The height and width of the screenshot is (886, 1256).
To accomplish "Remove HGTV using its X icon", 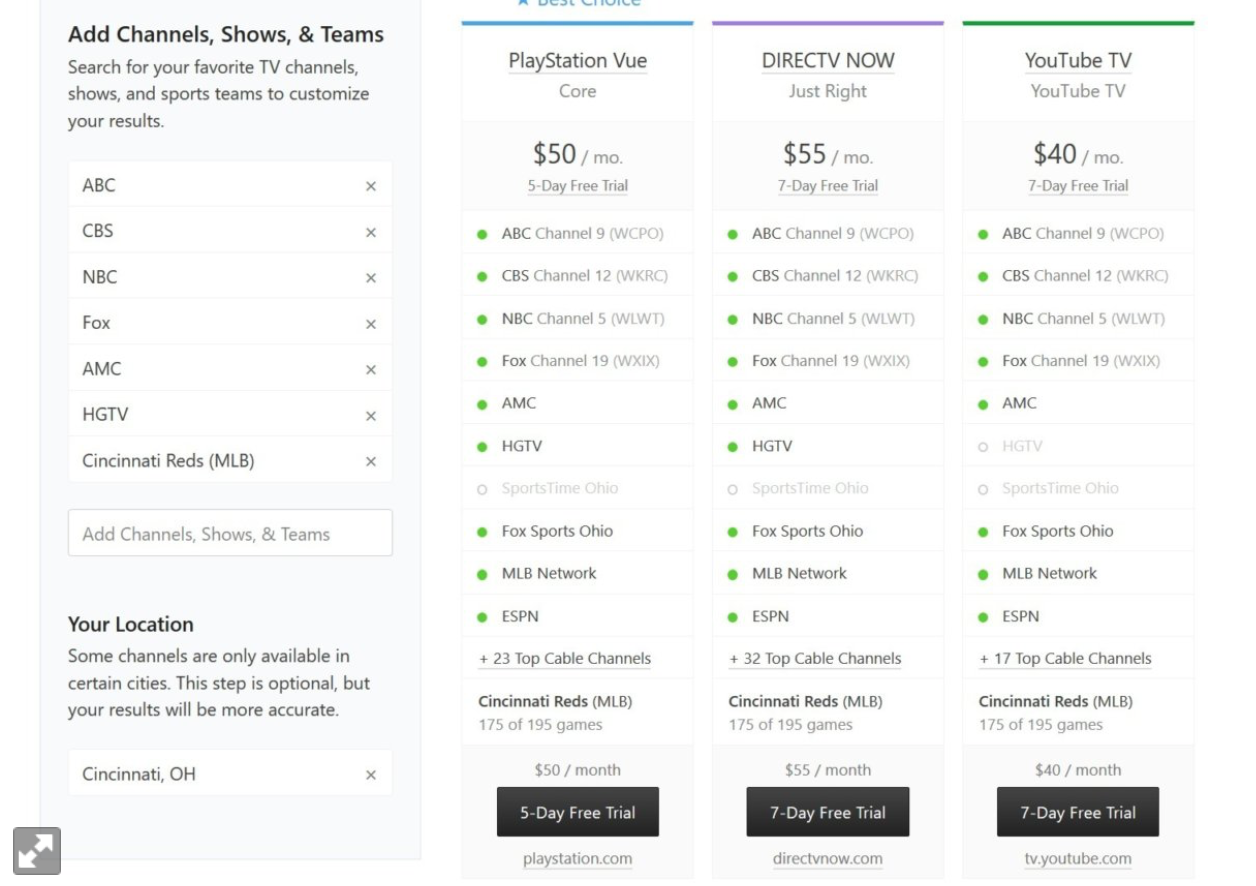I will (371, 416).
